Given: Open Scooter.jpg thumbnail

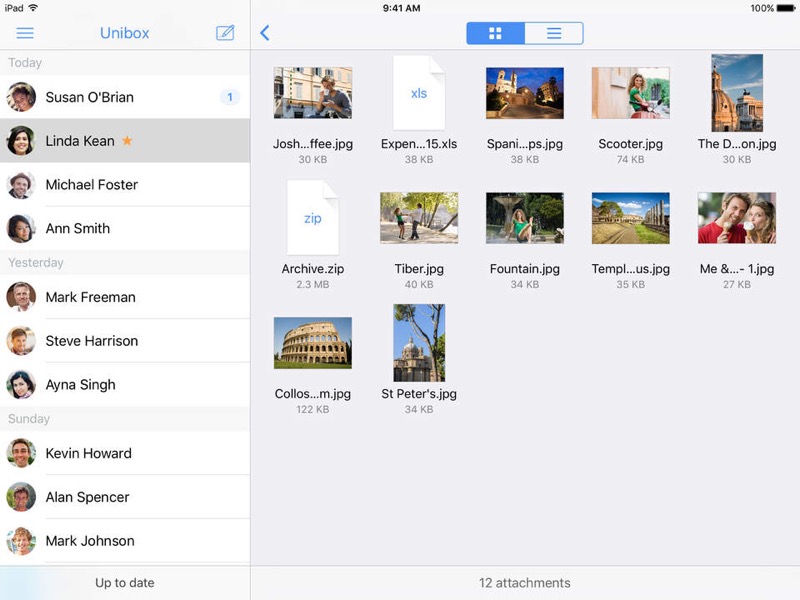Looking at the screenshot, I should pos(630,93).
